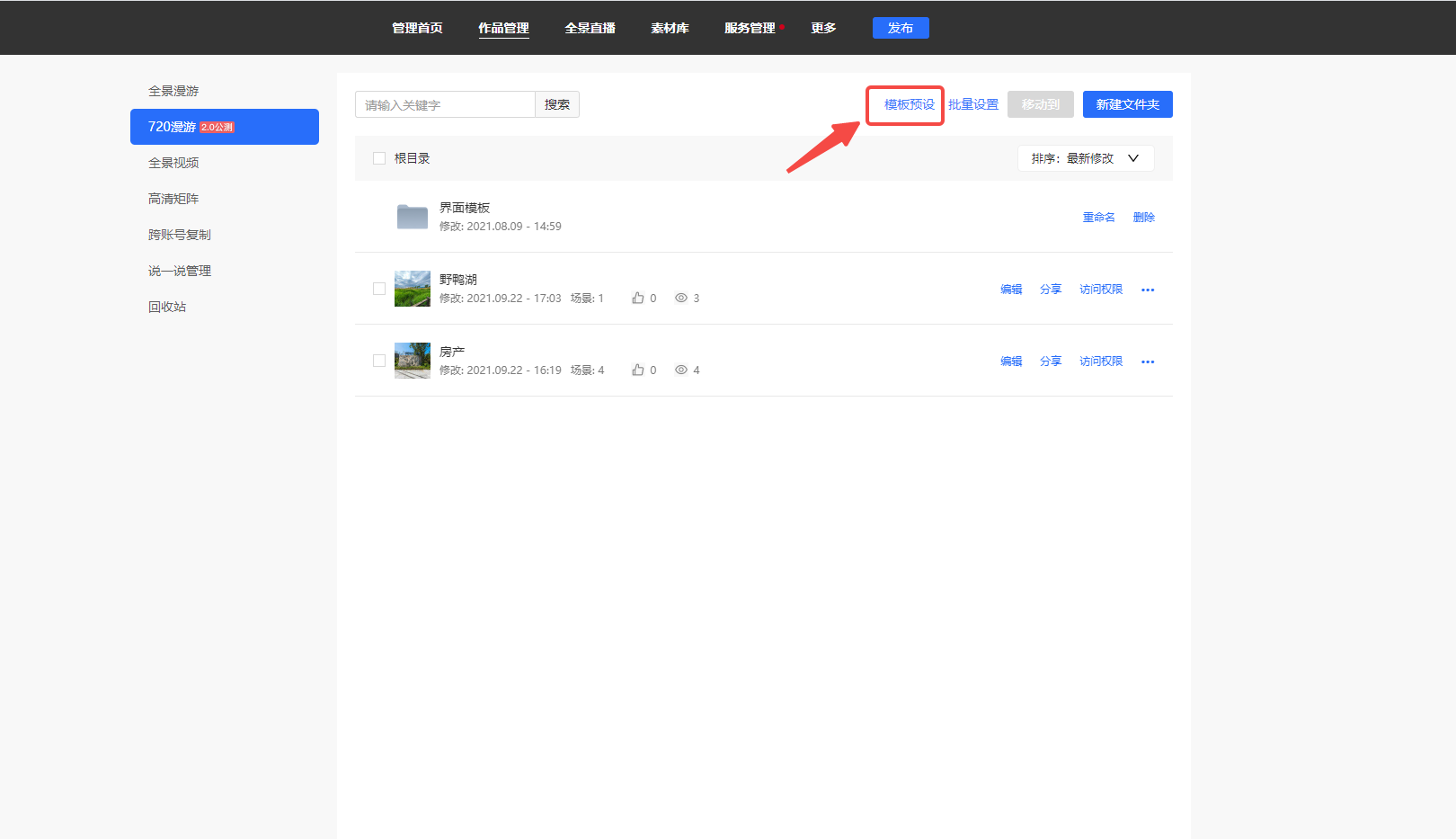This screenshot has width=1456, height=839.
Task: Click the 发布 publish button
Action: (x=901, y=28)
